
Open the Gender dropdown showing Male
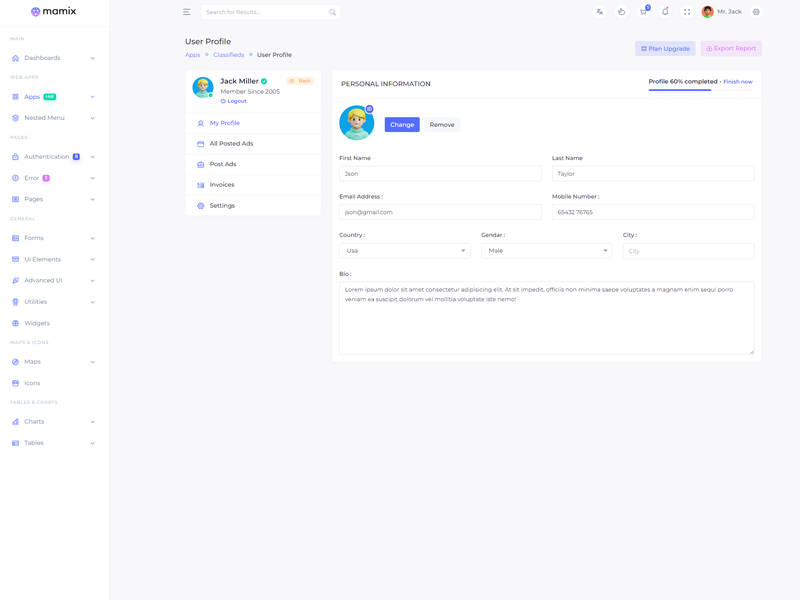pyautogui.click(x=546, y=251)
